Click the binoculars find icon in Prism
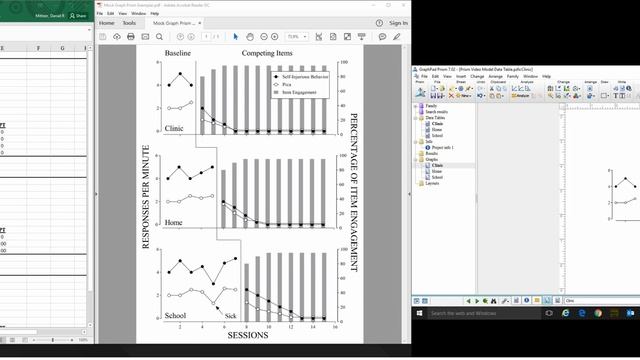Image resolution: width=640 pixels, height=360 pixels. pyautogui.click(x=493, y=301)
